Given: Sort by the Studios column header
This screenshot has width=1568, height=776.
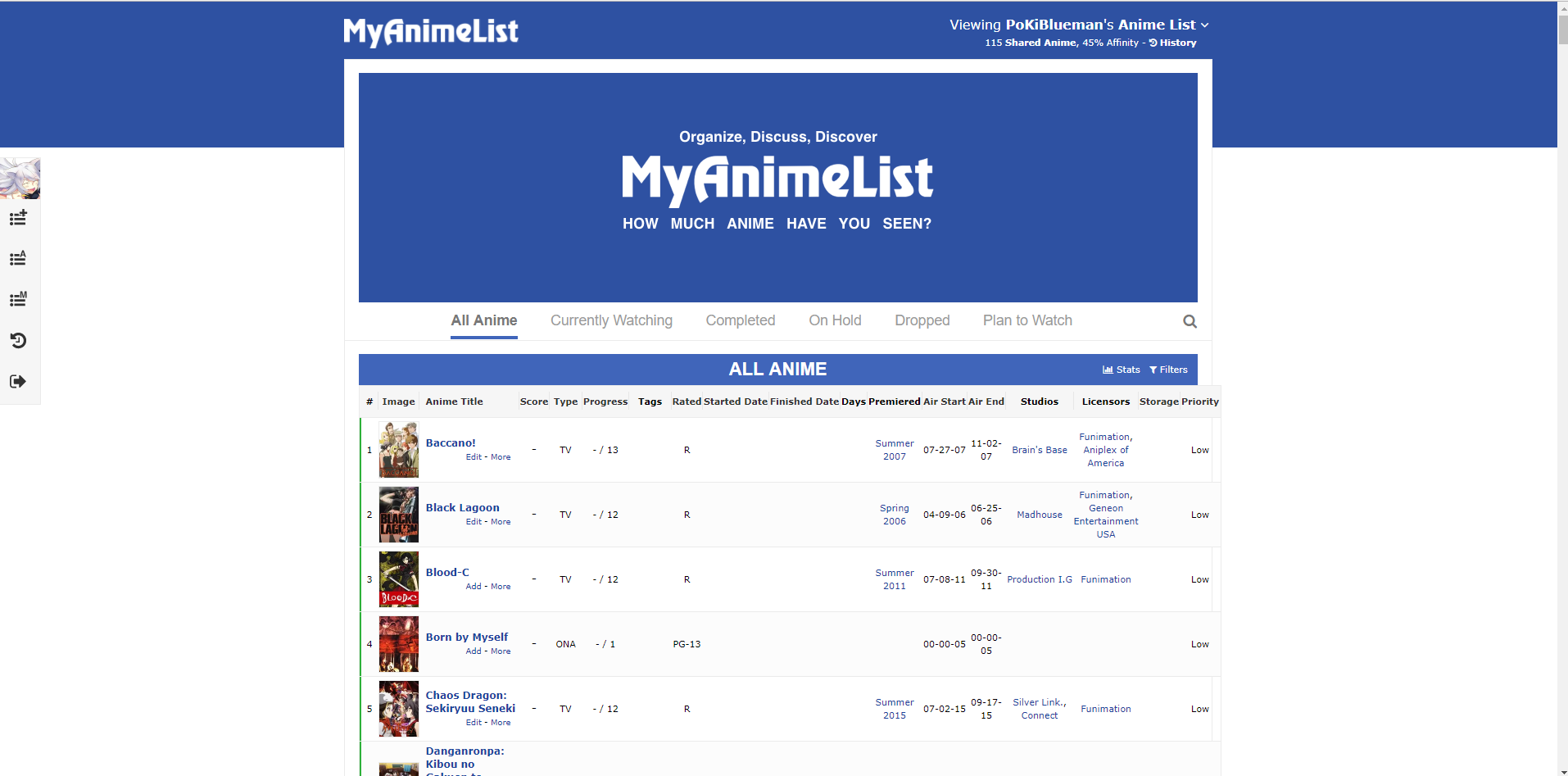Looking at the screenshot, I should point(1039,402).
